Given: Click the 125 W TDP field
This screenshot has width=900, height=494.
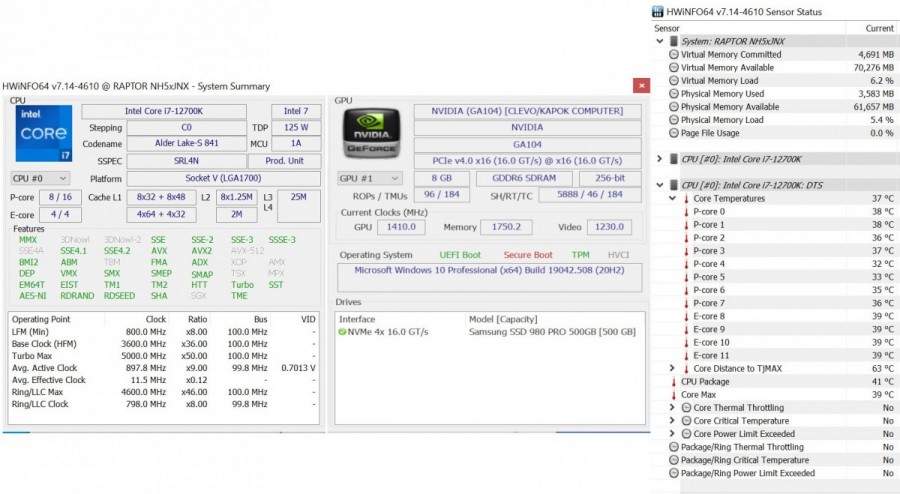Looking at the screenshot, I should [296, 127].
